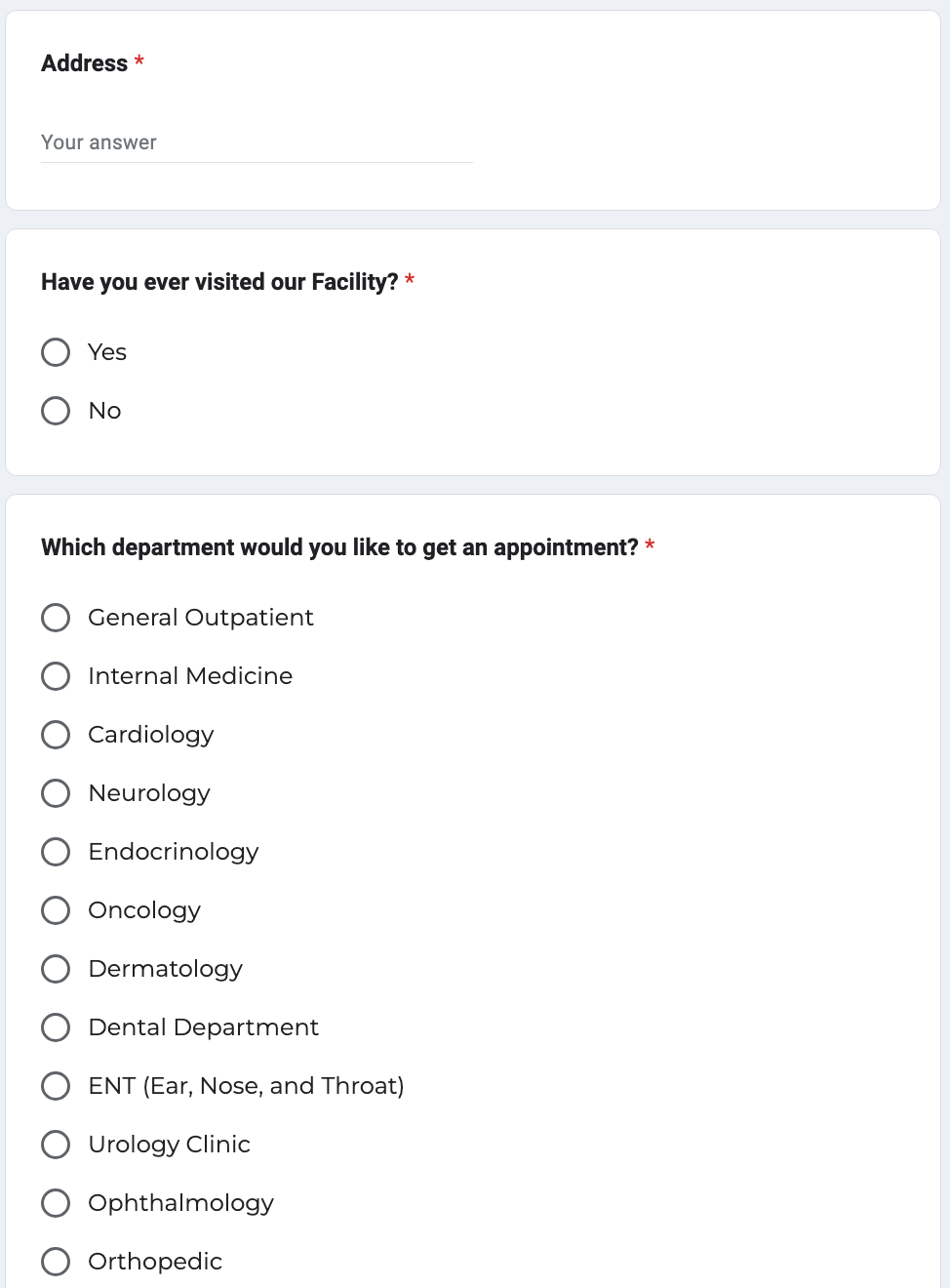Select the Ophthalmology radio button

(56, 1203)
